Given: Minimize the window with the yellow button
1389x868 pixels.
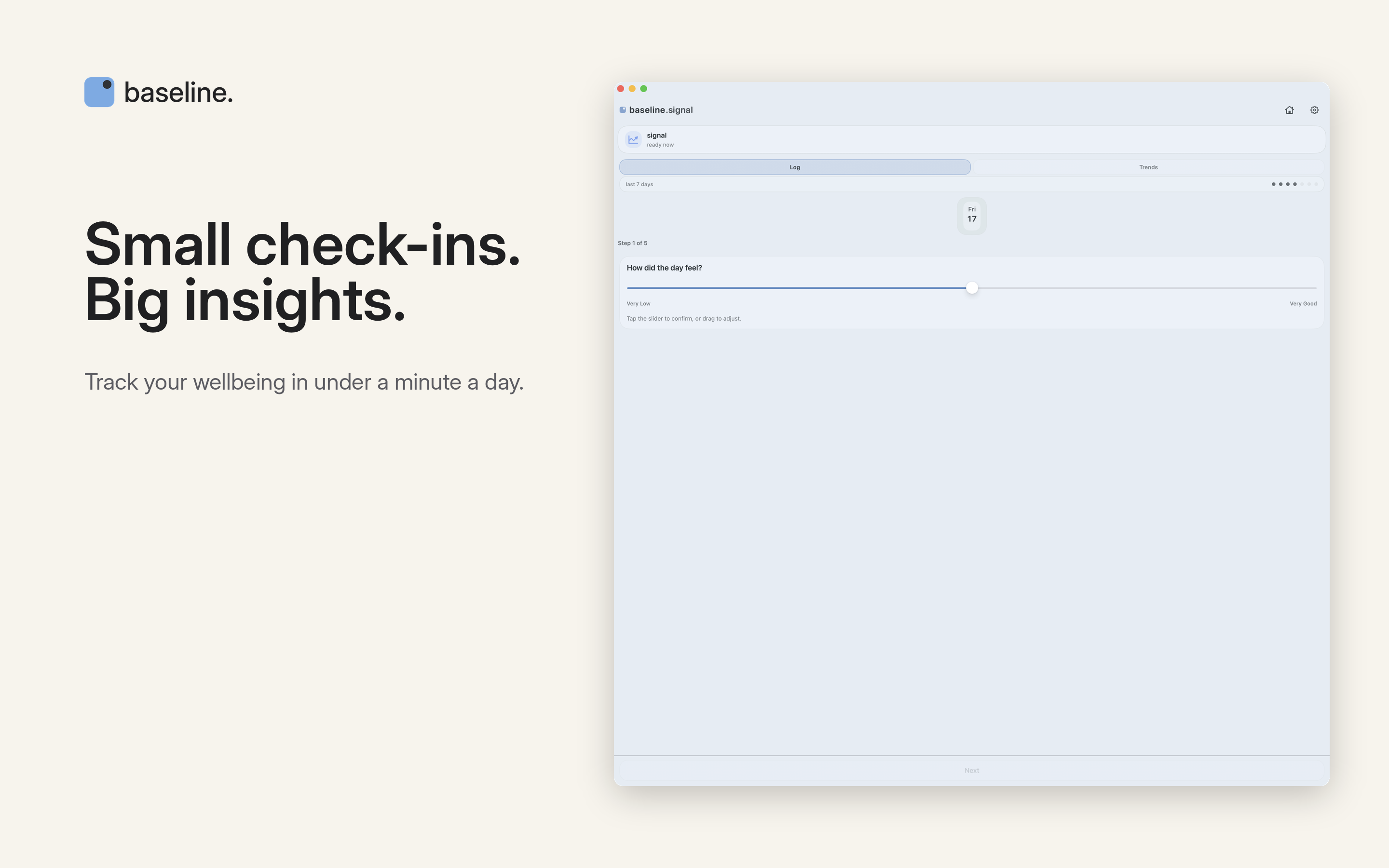Looking at the screenshot, I should point(632,88).
